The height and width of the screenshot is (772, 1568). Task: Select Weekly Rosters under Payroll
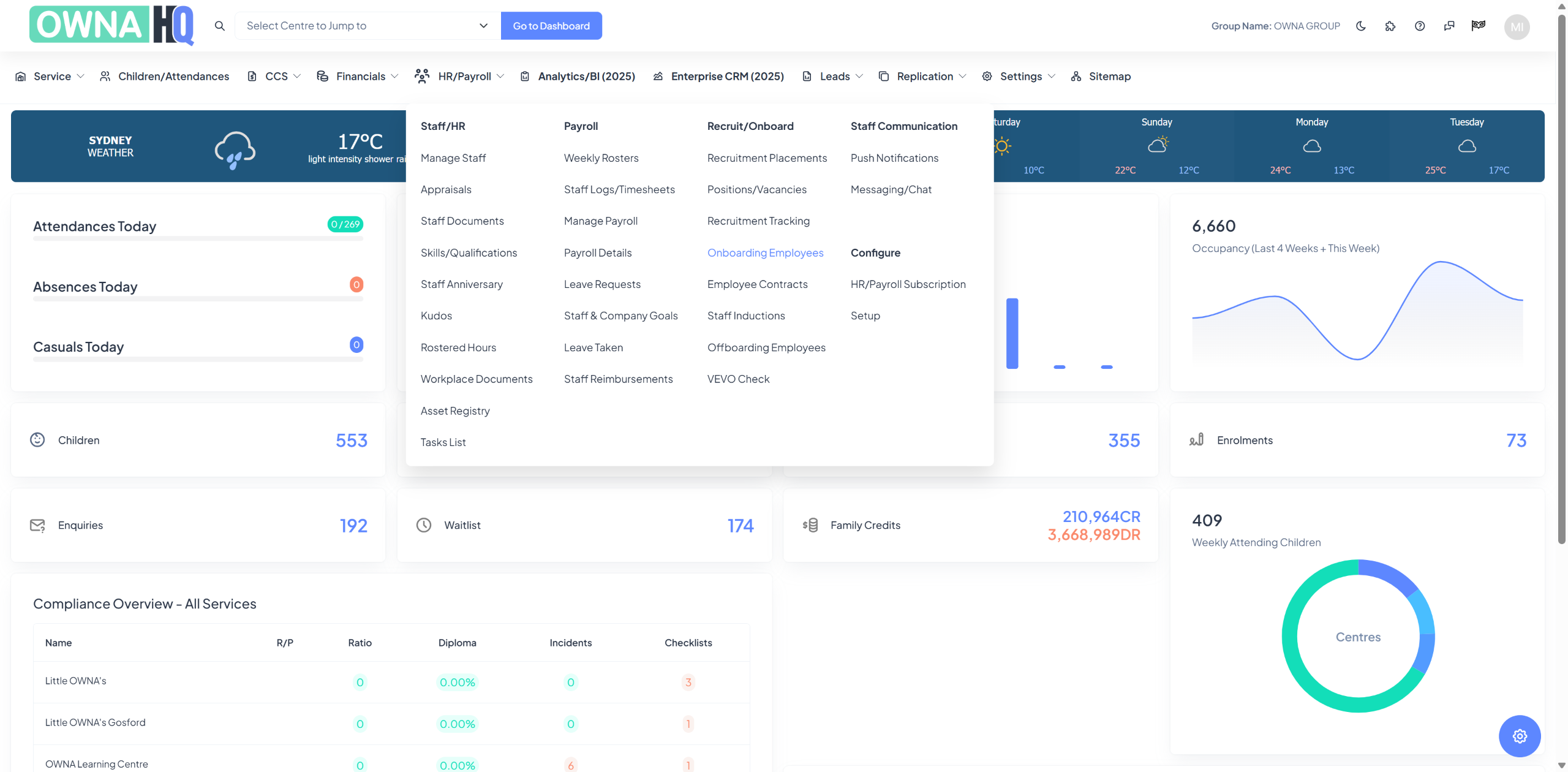point(601,158)
